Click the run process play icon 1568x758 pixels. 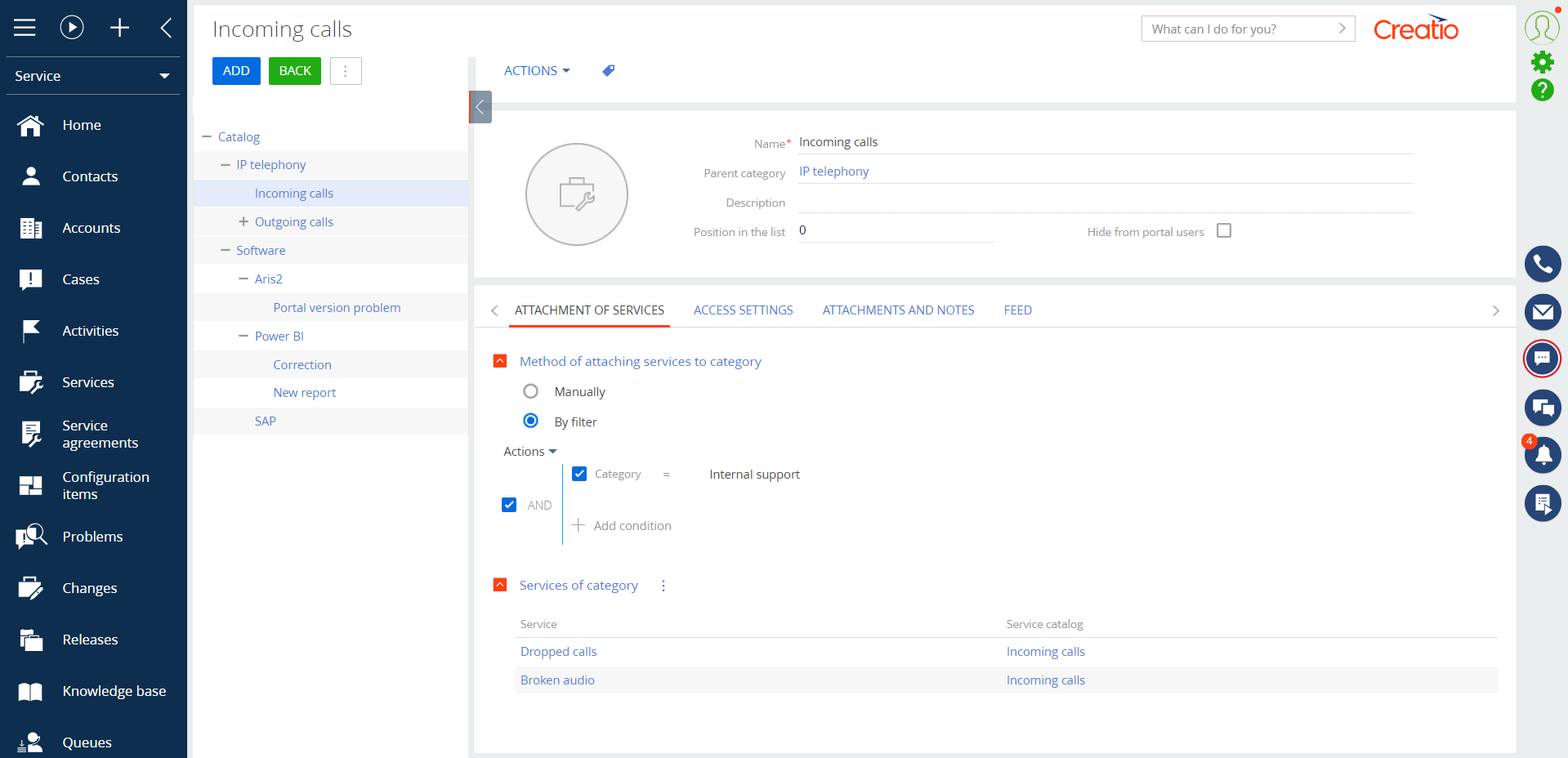[72, 28]
